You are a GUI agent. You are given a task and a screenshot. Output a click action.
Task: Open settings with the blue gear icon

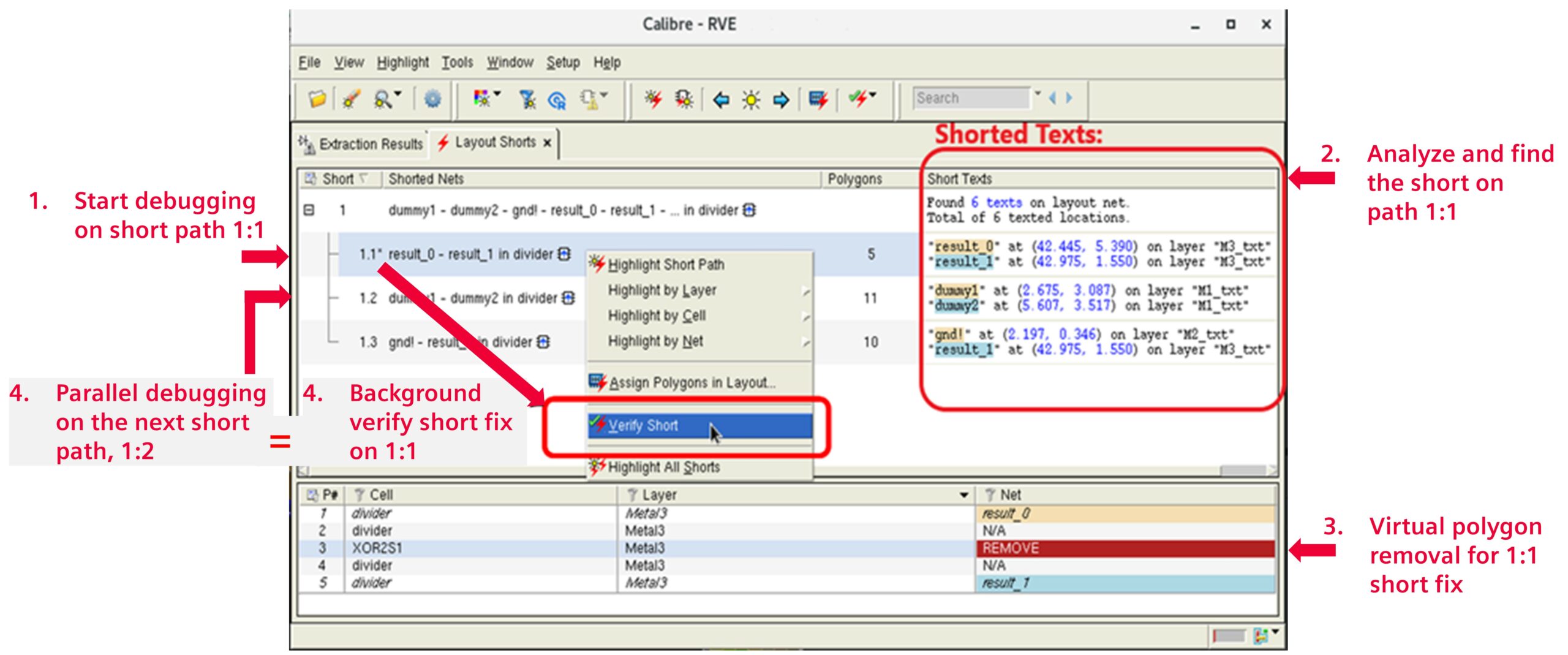[432, 99]
